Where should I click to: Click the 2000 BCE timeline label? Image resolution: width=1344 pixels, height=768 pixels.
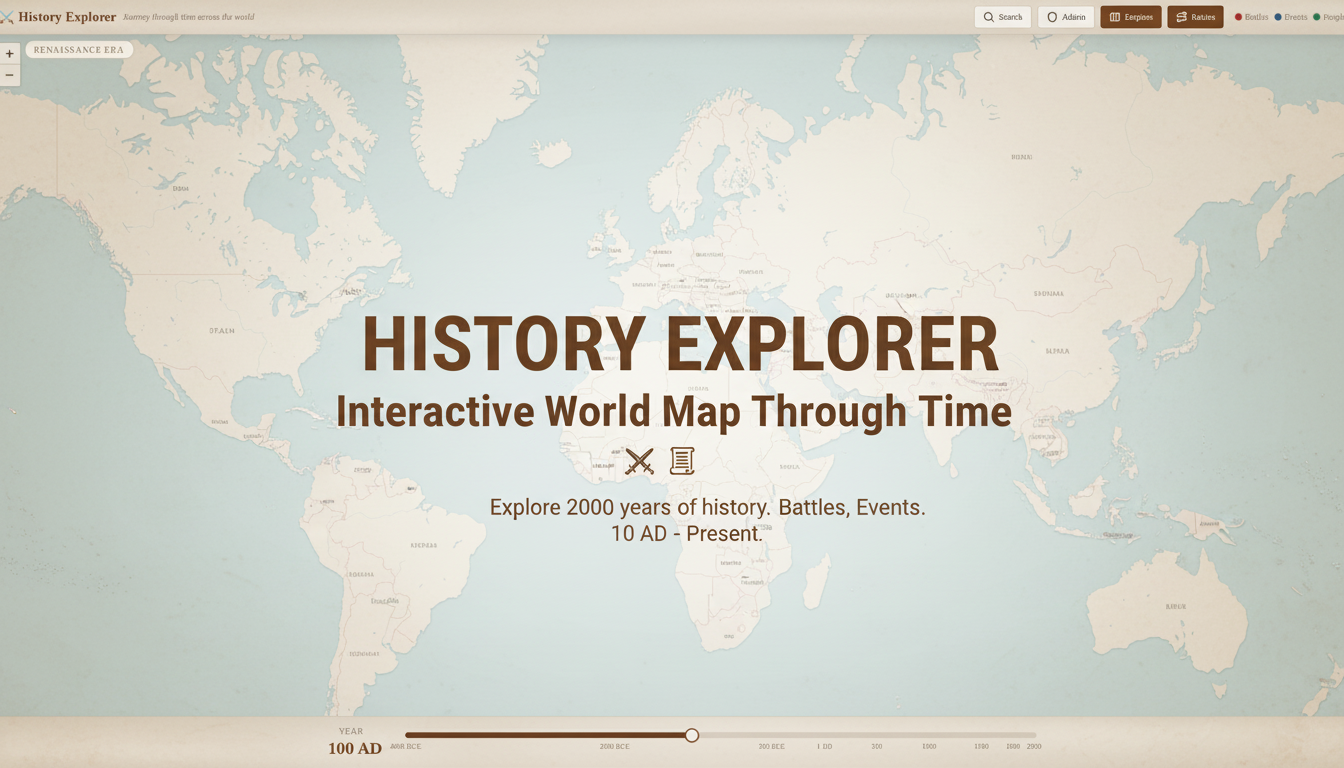click(x=614, y=747)
